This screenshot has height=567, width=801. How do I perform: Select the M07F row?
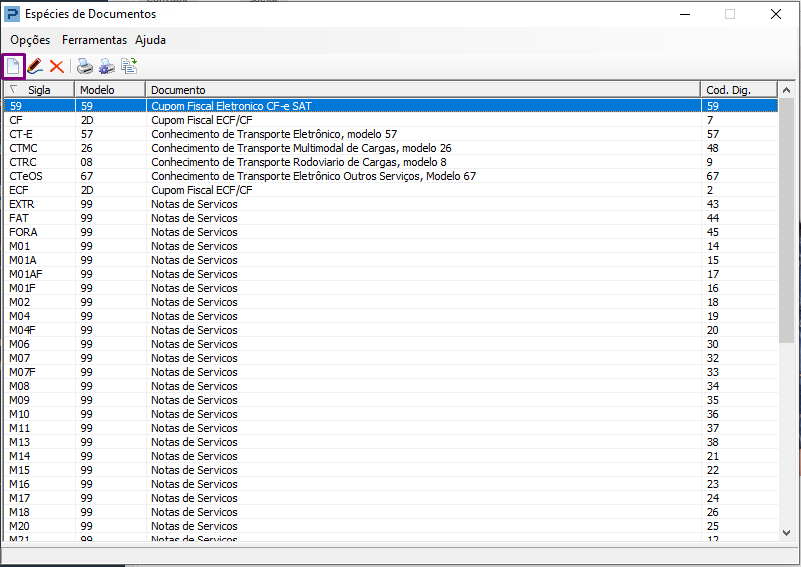(391, 372)
